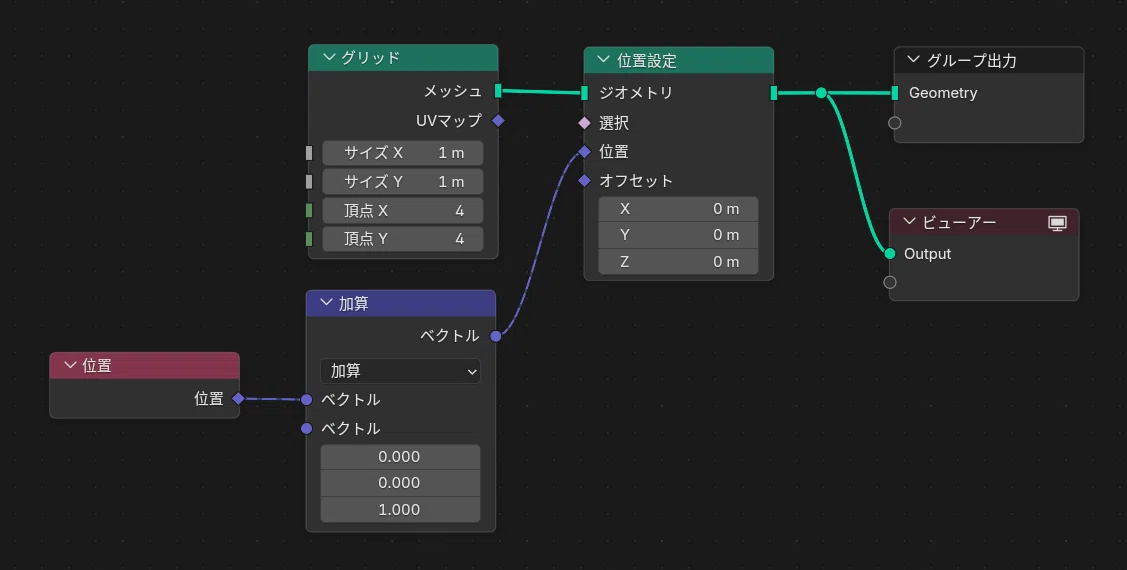Click the 頂点 X input socket

tap(309, 210)
